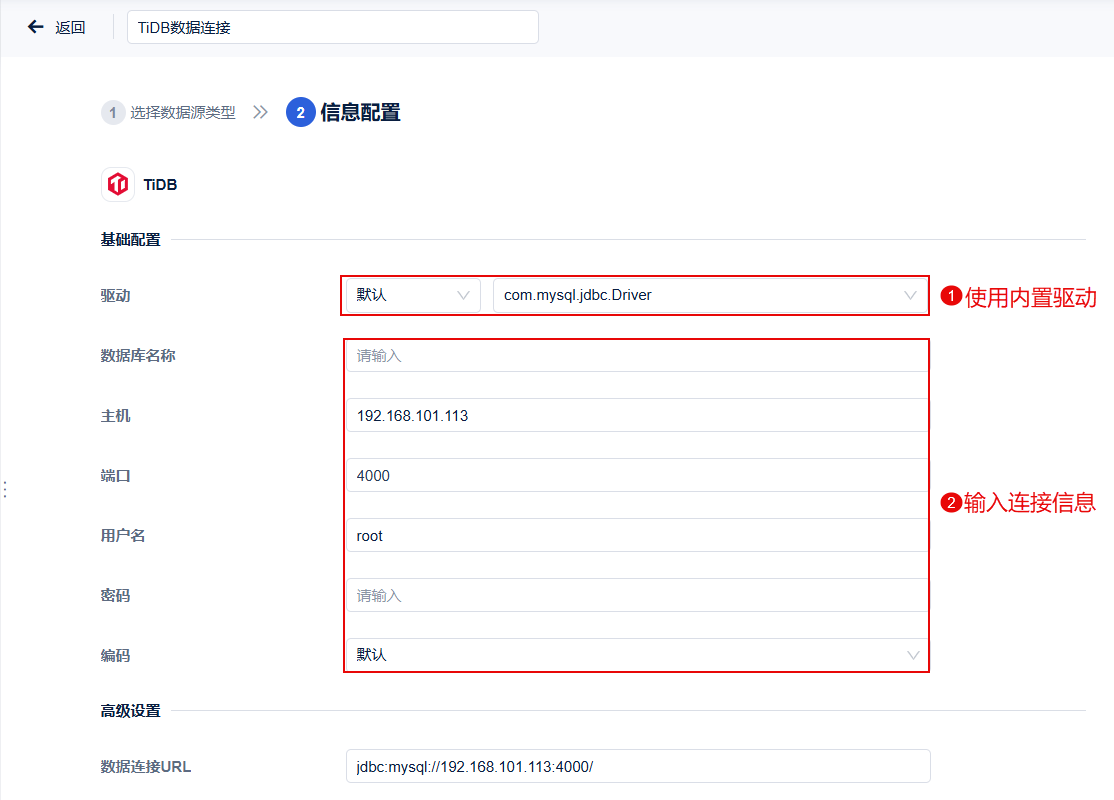Click the 数据库名称 input field

(x=637, y=355)
